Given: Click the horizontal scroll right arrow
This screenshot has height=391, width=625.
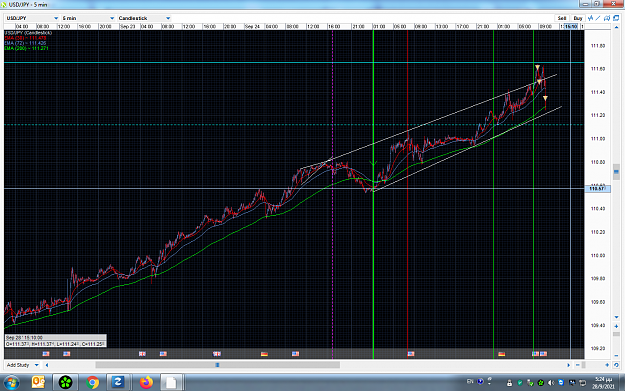Looking at the screenshot, I should click(569, 365).
